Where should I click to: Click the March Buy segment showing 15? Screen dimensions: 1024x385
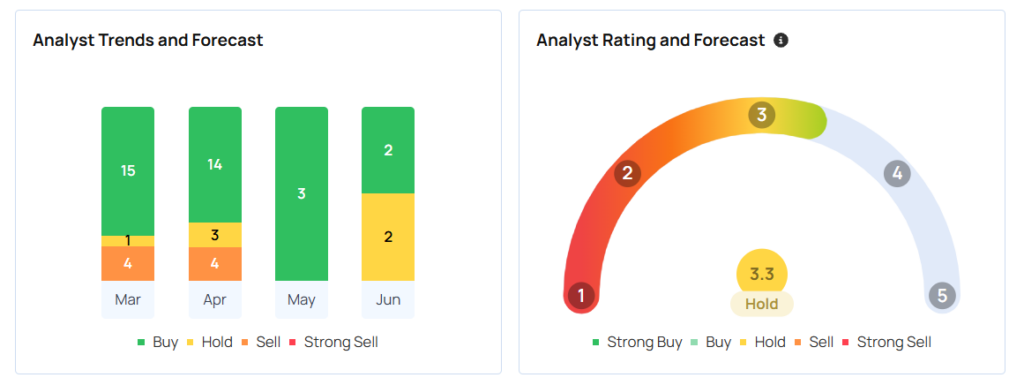click(x=128, y=171)
